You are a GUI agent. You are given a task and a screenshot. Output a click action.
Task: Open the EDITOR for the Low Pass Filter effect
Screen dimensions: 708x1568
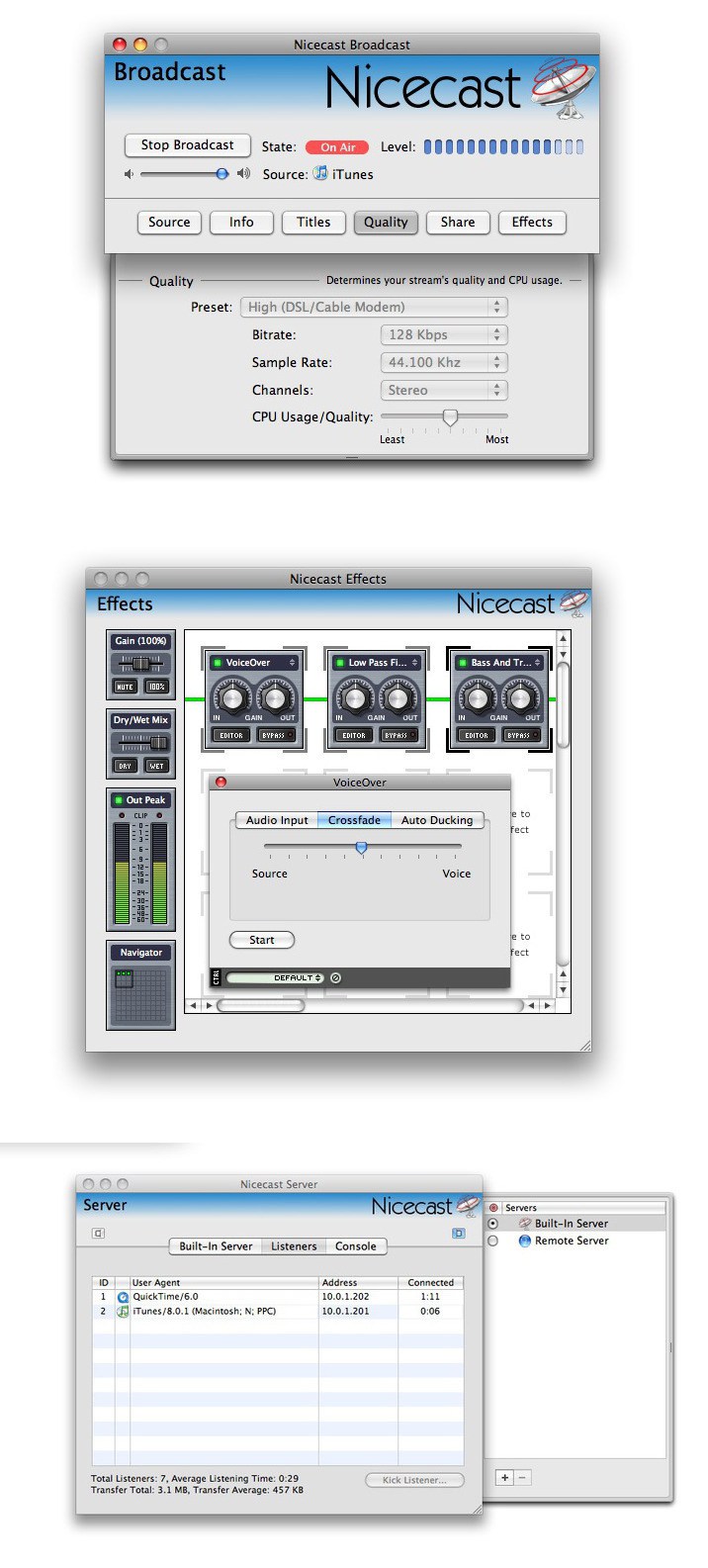click(x=354, y=735)
